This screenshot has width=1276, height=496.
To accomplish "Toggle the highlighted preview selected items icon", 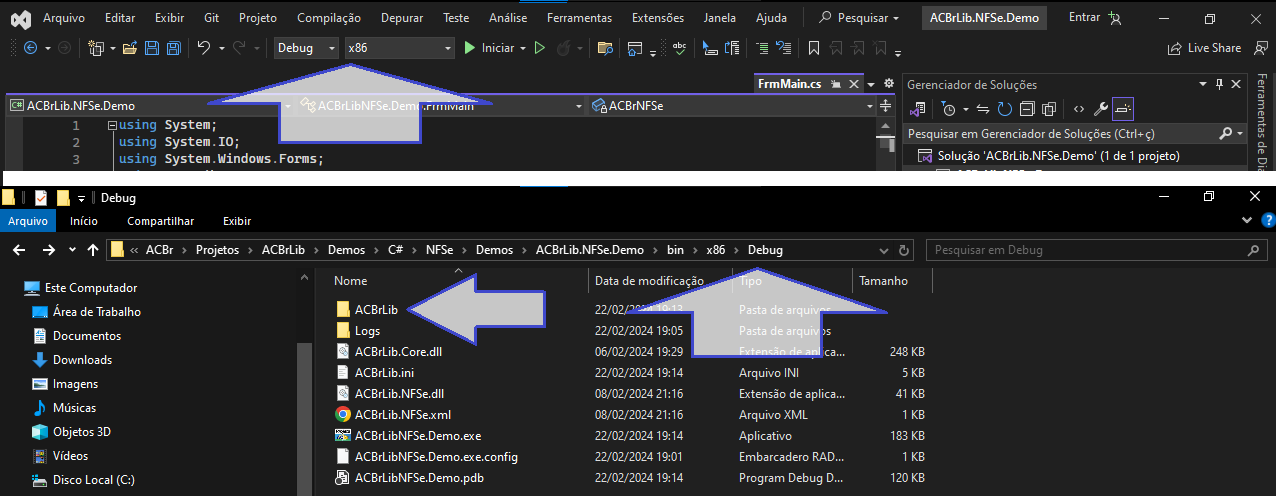I will pyautogui.click(x=1123, y=109).
